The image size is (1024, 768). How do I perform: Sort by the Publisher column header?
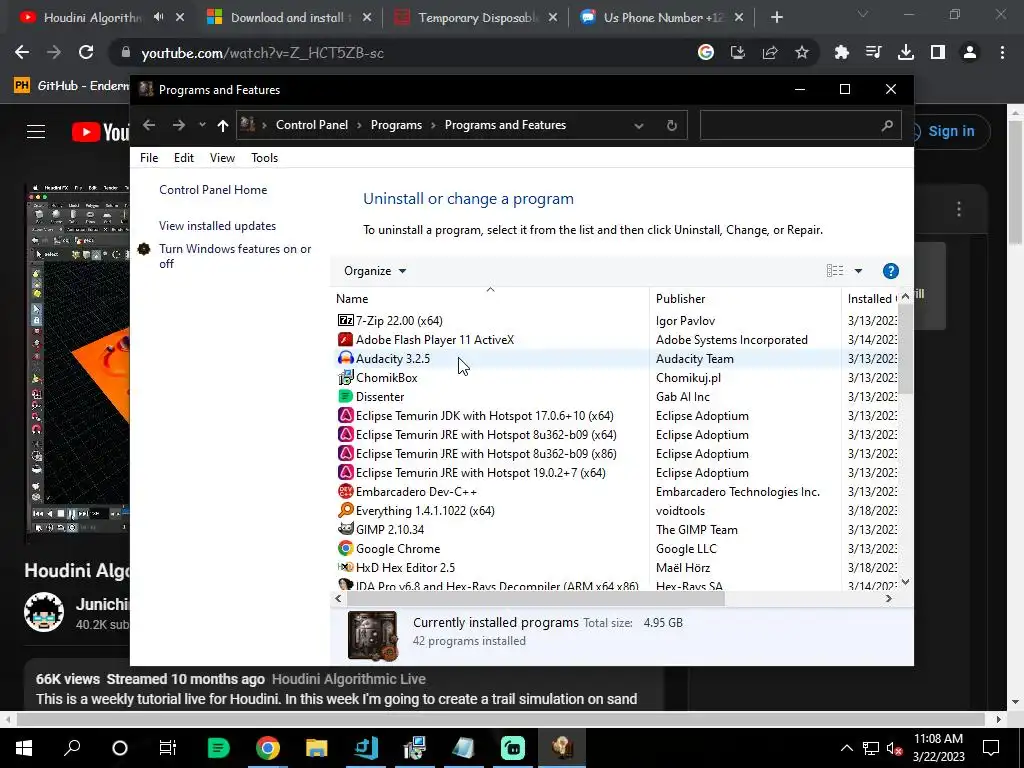point(746,298)
